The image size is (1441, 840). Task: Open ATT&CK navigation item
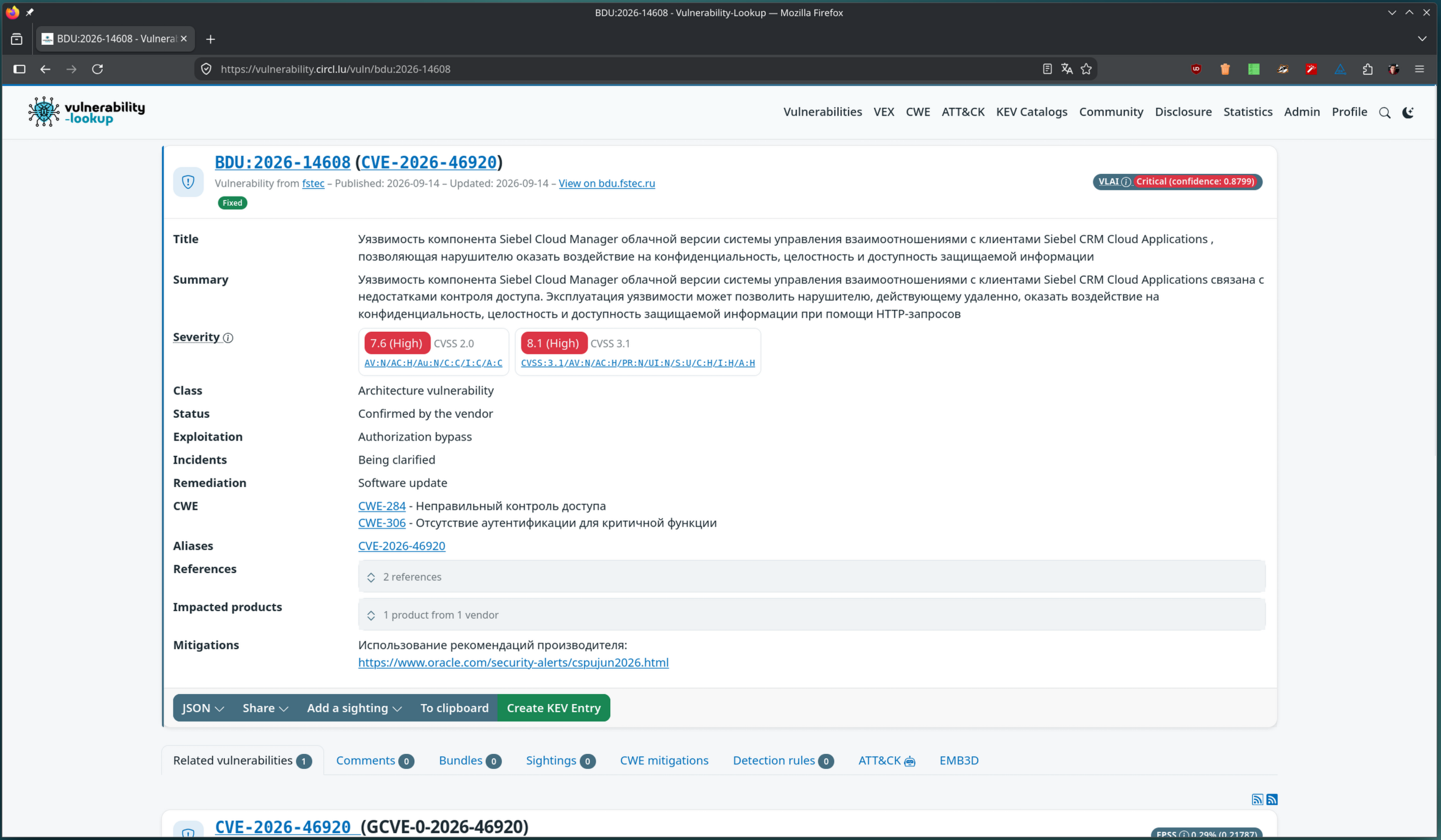[963, 112]
